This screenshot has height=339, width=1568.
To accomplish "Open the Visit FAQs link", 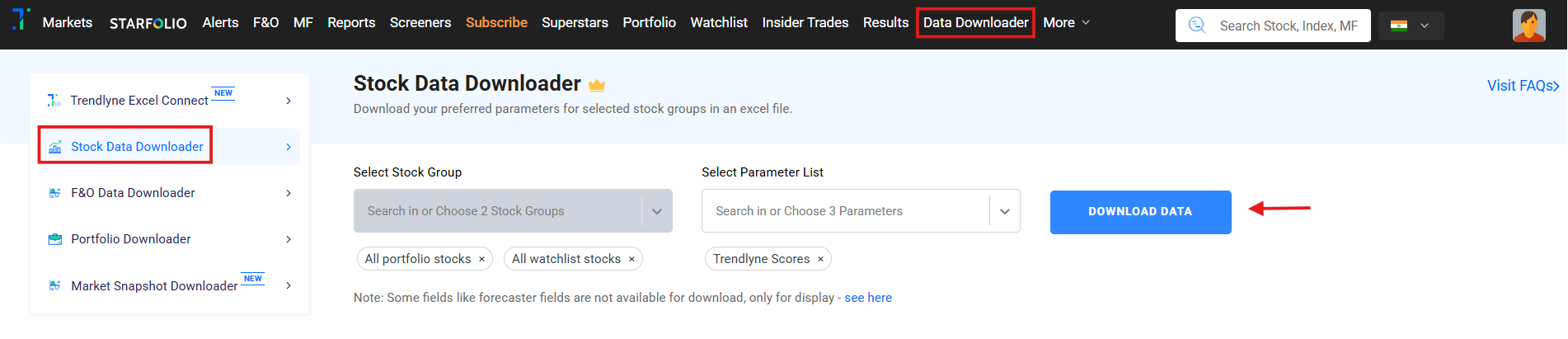I will pyautogui.click(x=1522, y=86).
